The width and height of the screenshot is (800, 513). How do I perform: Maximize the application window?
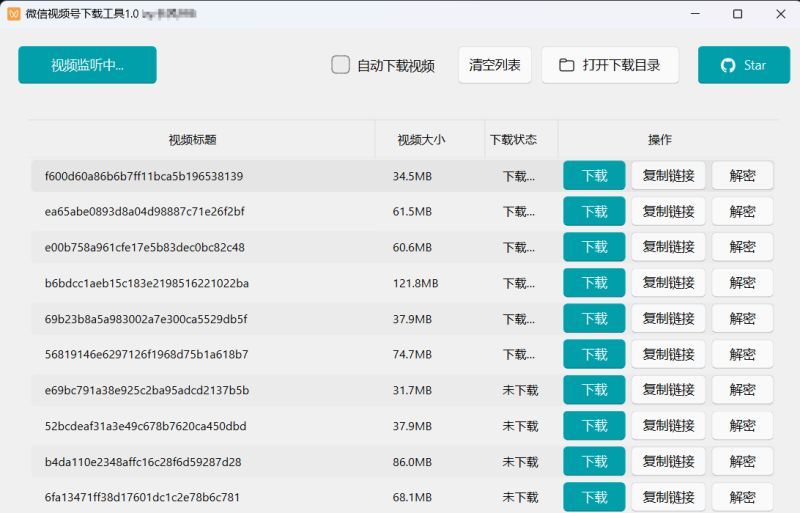737,14
